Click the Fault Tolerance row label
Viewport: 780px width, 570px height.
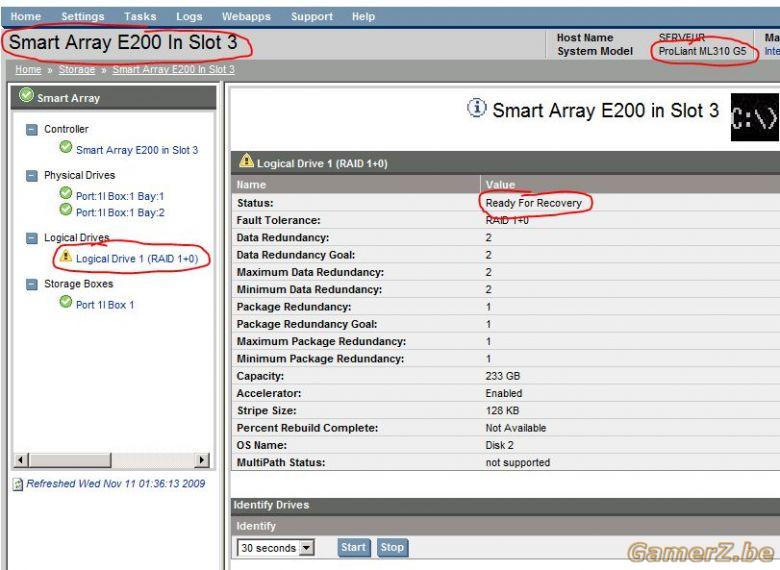[x=278, y=220]
